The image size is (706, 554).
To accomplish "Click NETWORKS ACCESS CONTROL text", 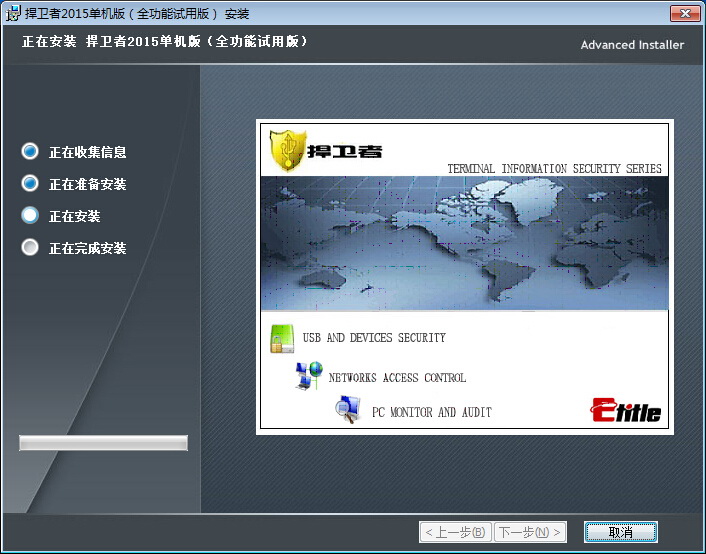I will tap(397, 377).
